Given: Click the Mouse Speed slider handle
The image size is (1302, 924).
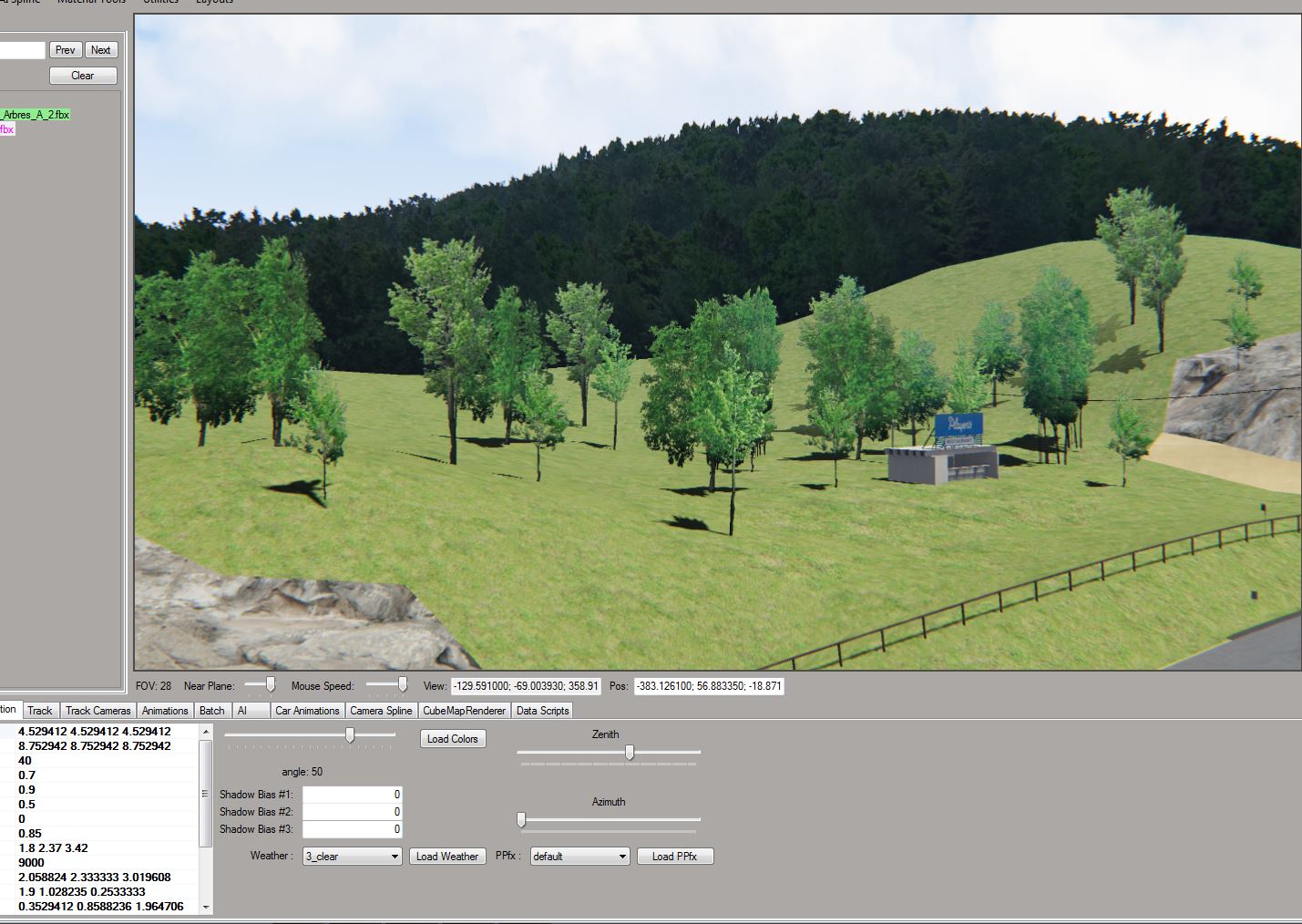Looking at the screenshot, I should 402,684.
